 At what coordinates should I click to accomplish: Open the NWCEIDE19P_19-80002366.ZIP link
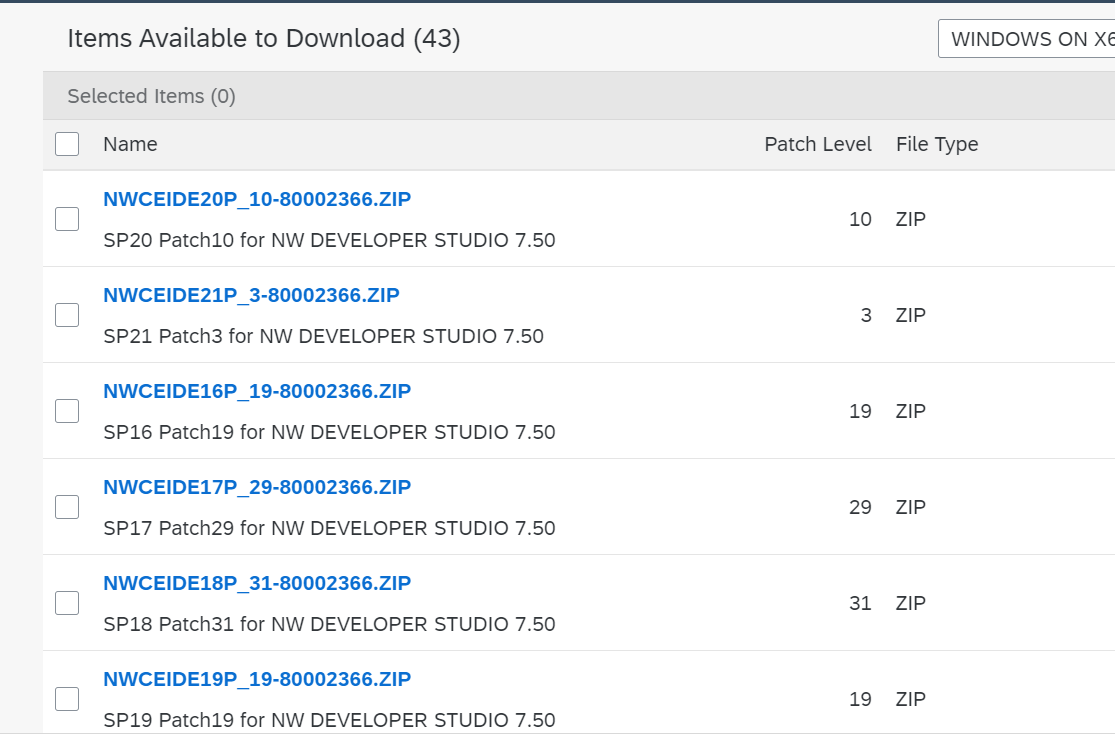coord(257,679)
